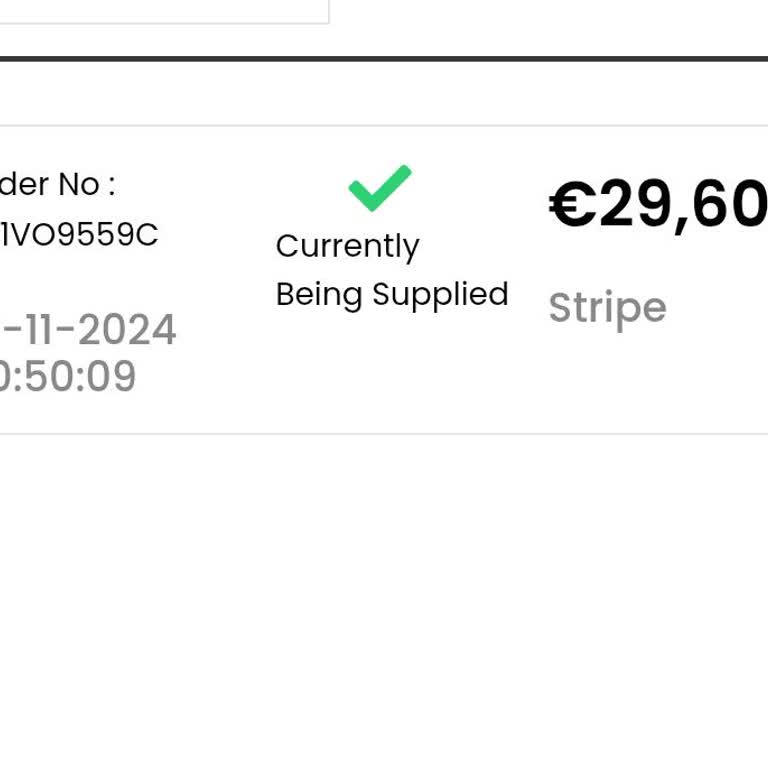Screen dimensions: 768x768
Task: Click the empty box at top left
Action: 160,10
